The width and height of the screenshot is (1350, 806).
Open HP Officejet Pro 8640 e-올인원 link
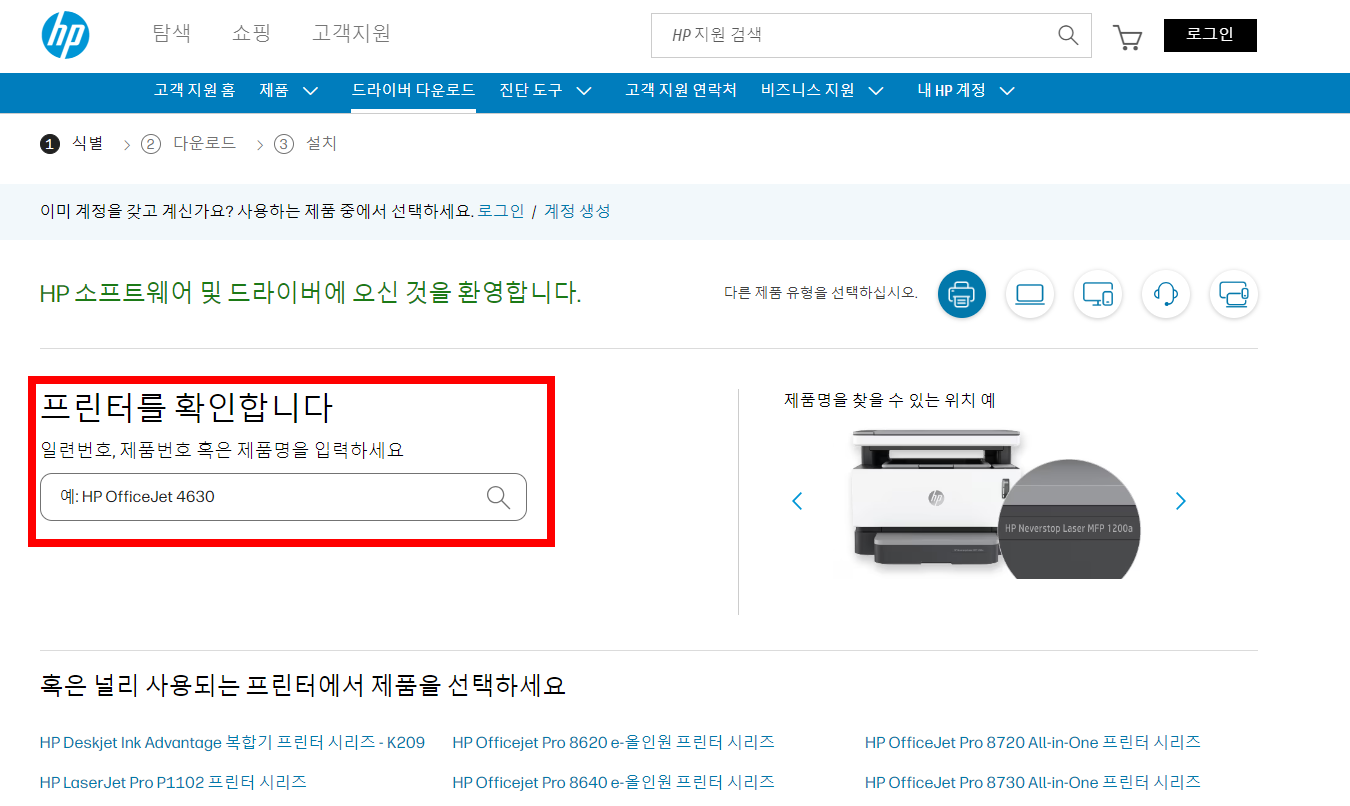click(x=613, y=782)
